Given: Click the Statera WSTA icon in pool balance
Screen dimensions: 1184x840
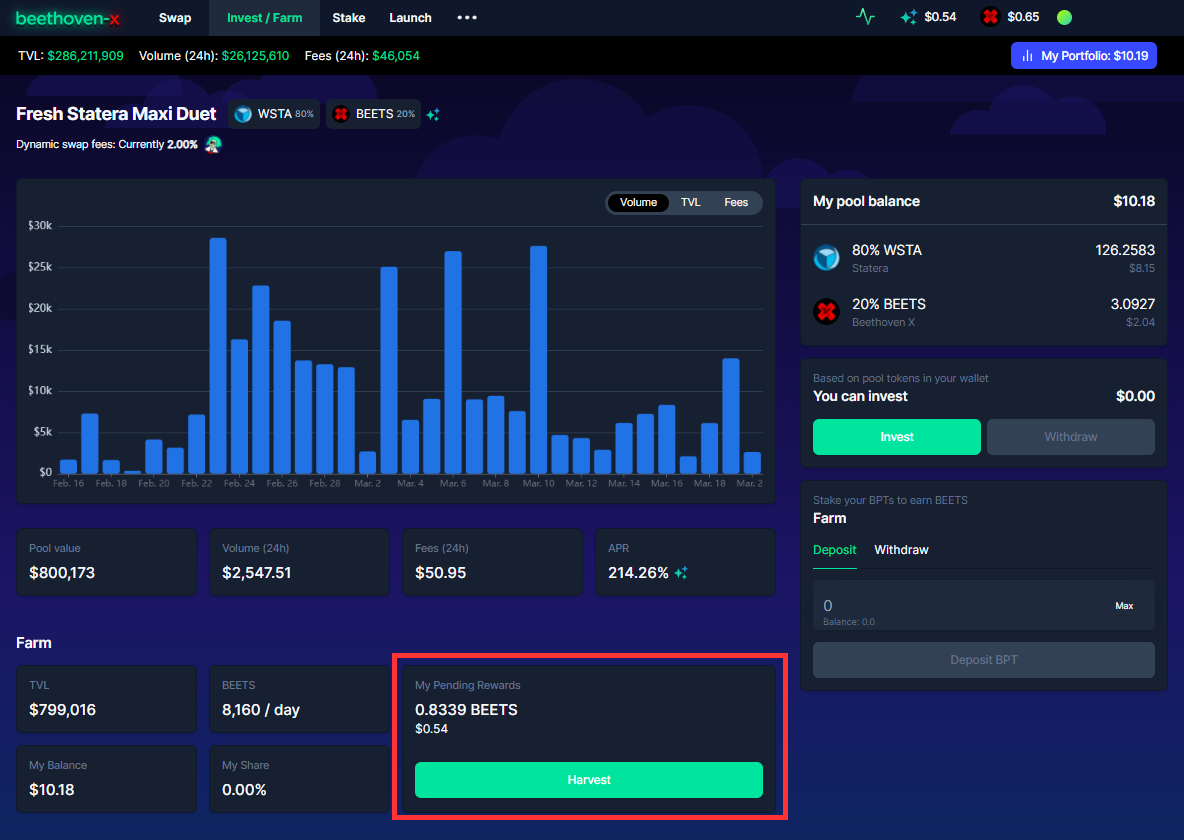Looking at the screenshot, I should 826,258.
